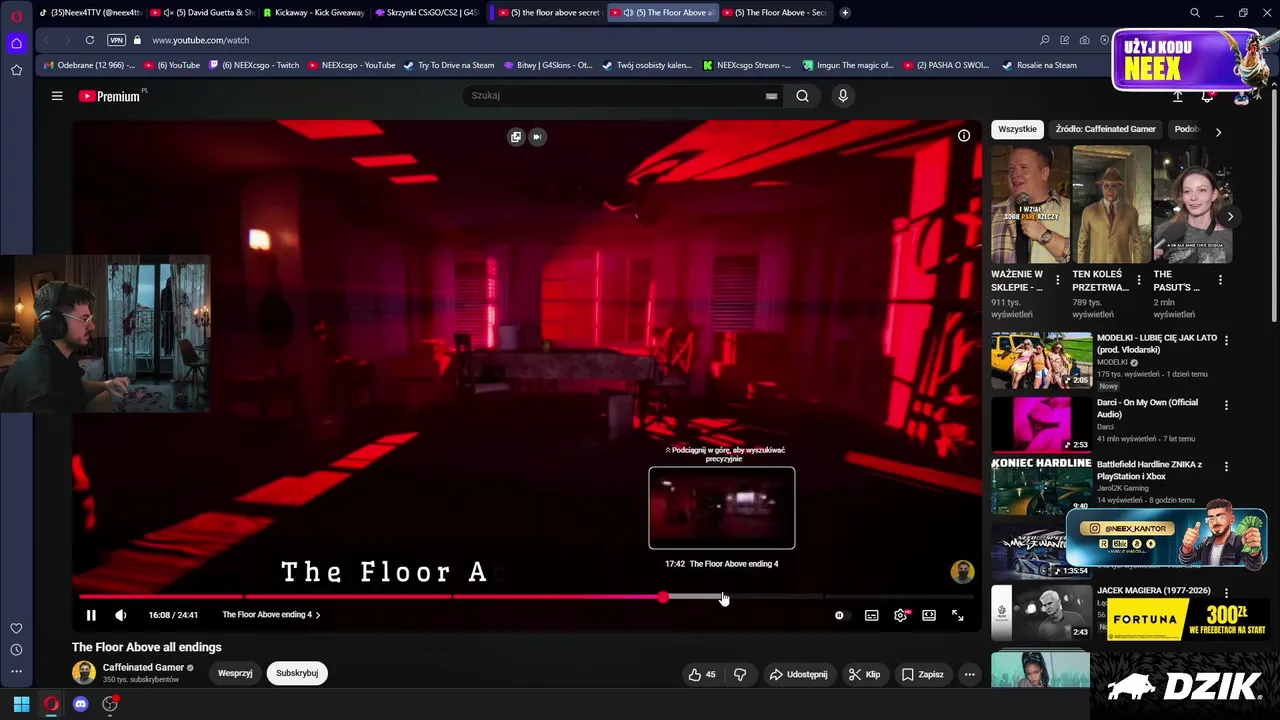Open NEEXcsgo - Twitch bookmark

click(x=253, y=65)
